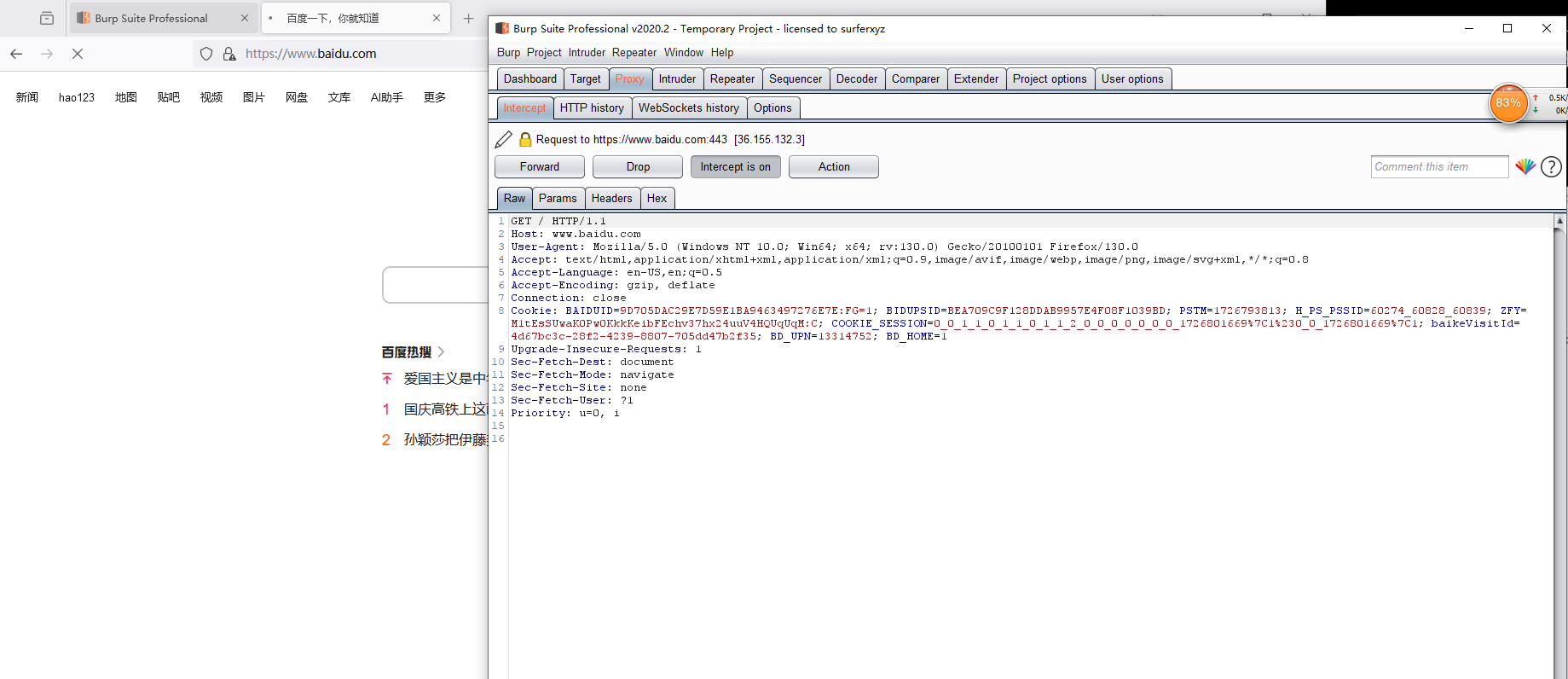Forward the intercepted request
The image size is (1568, 679).
click(540, 166)
